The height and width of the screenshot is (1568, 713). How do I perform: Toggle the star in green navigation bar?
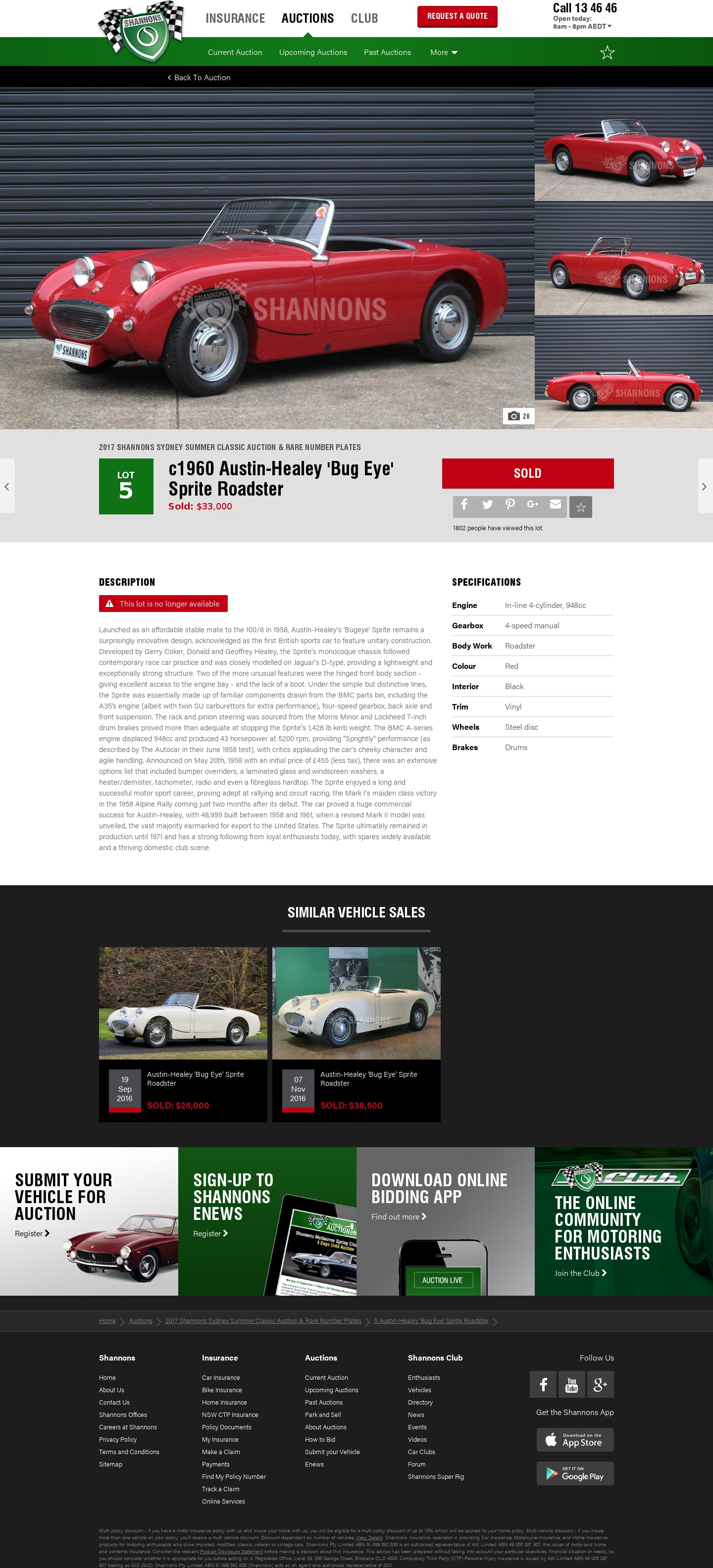(607, 52)
